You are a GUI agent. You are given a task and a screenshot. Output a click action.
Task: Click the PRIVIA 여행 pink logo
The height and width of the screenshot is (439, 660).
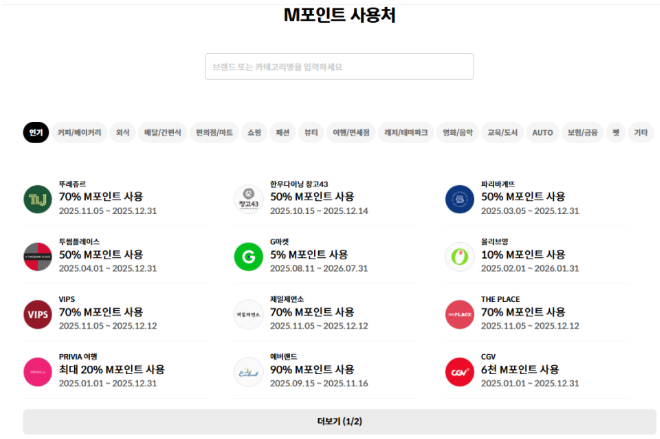tap(37, 371)
